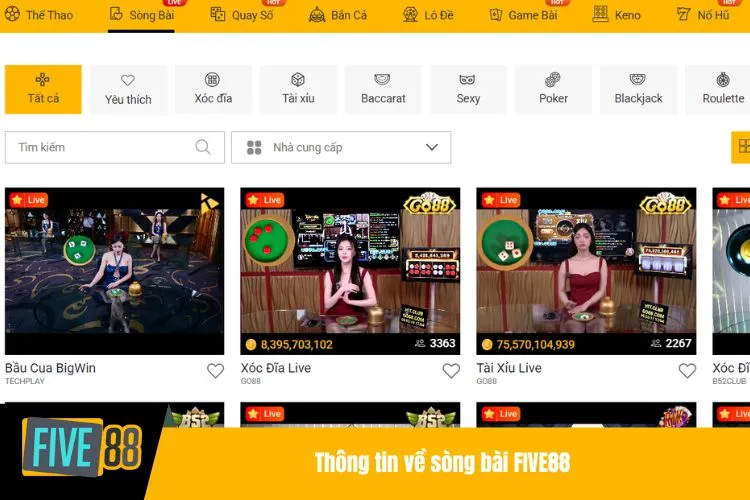Click the Live badge on Xóc Đĩa Live
Image resolution: width=750 pixels, height=500 pixels.
coord(265,200)
